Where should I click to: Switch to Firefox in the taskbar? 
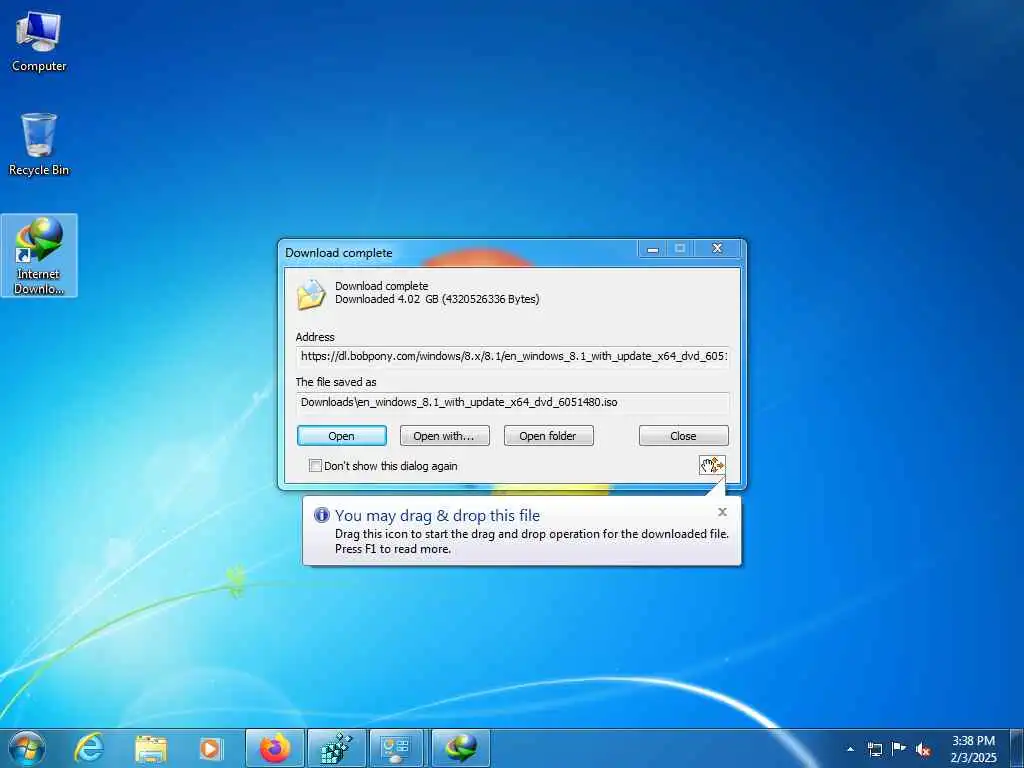coord(275,748)
